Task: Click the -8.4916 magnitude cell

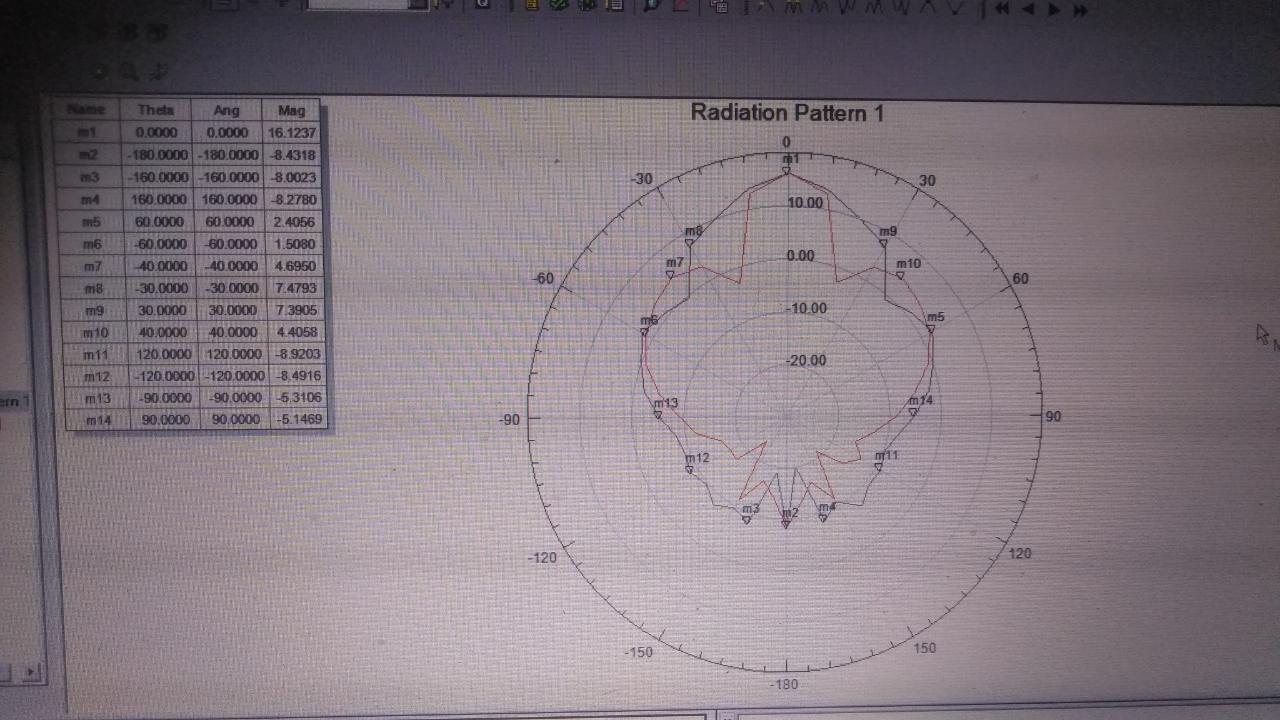Action: click(296, 376)
